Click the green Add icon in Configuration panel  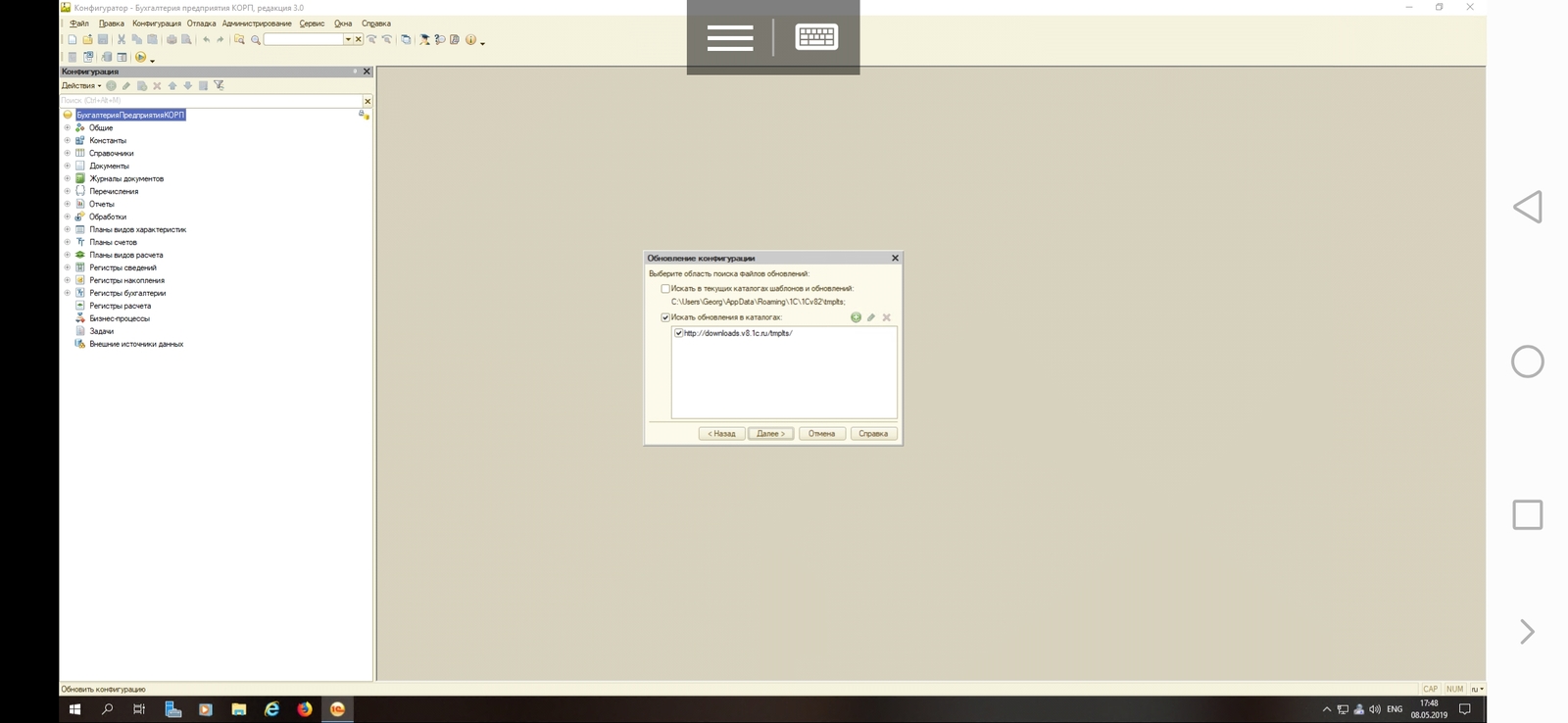click(111, 86)
